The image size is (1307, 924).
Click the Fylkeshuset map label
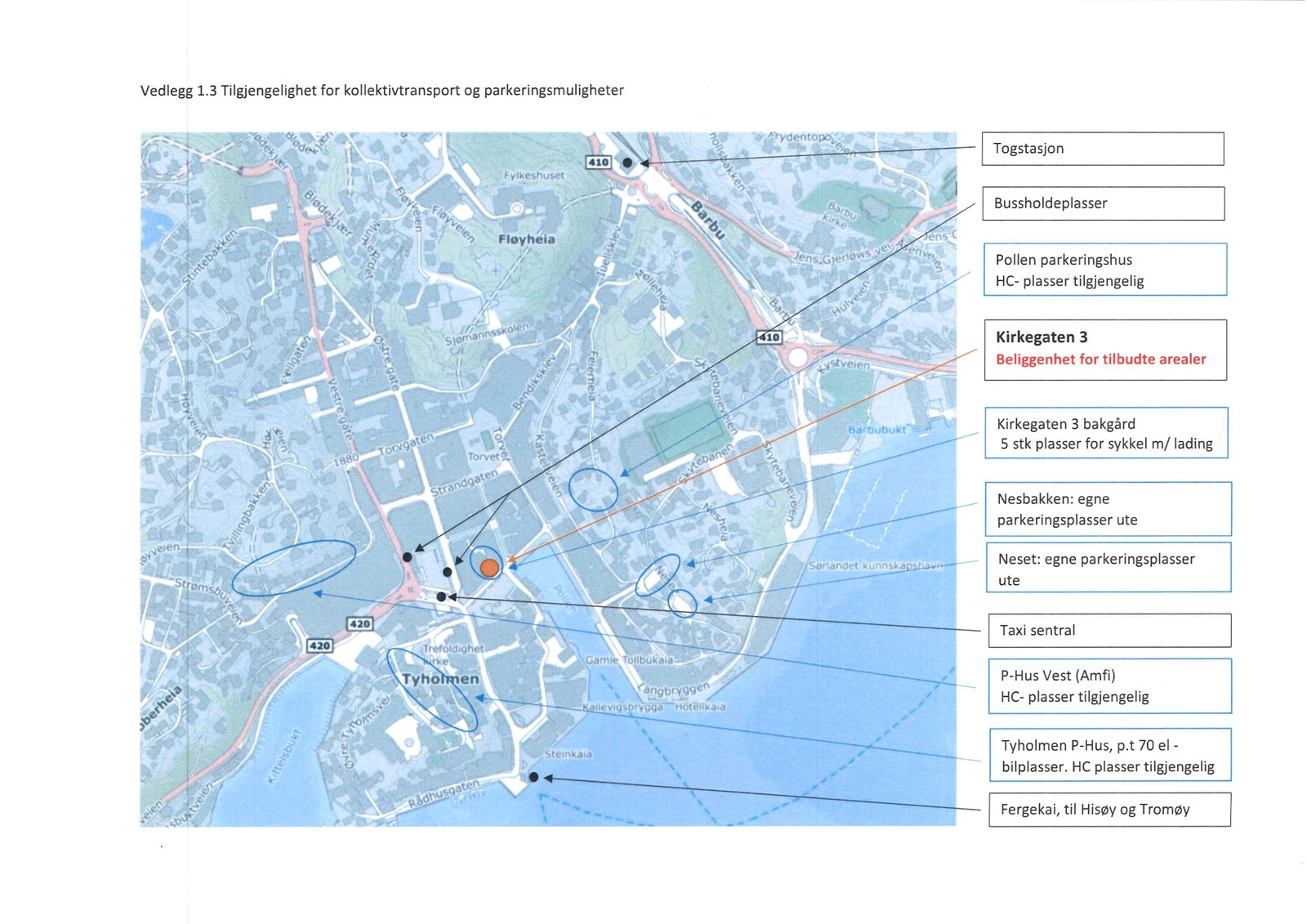pos(534,176)
